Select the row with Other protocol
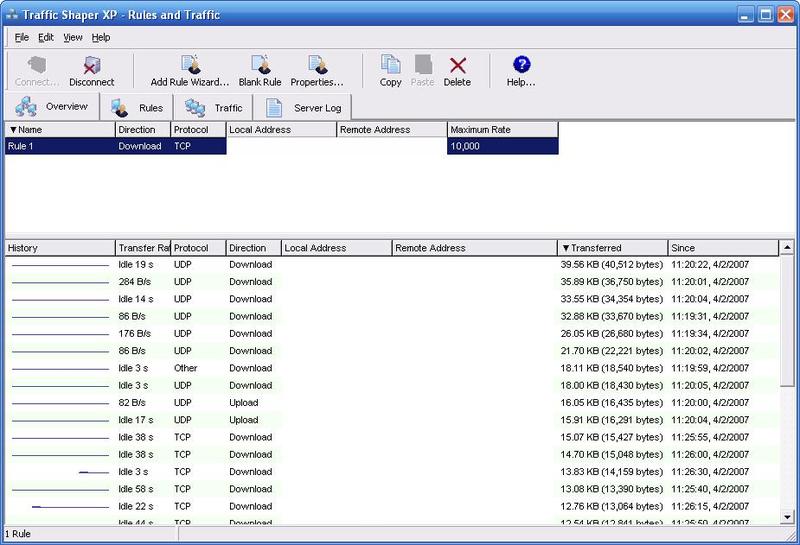Screen dimensions: 800x545 click(392, 368)
